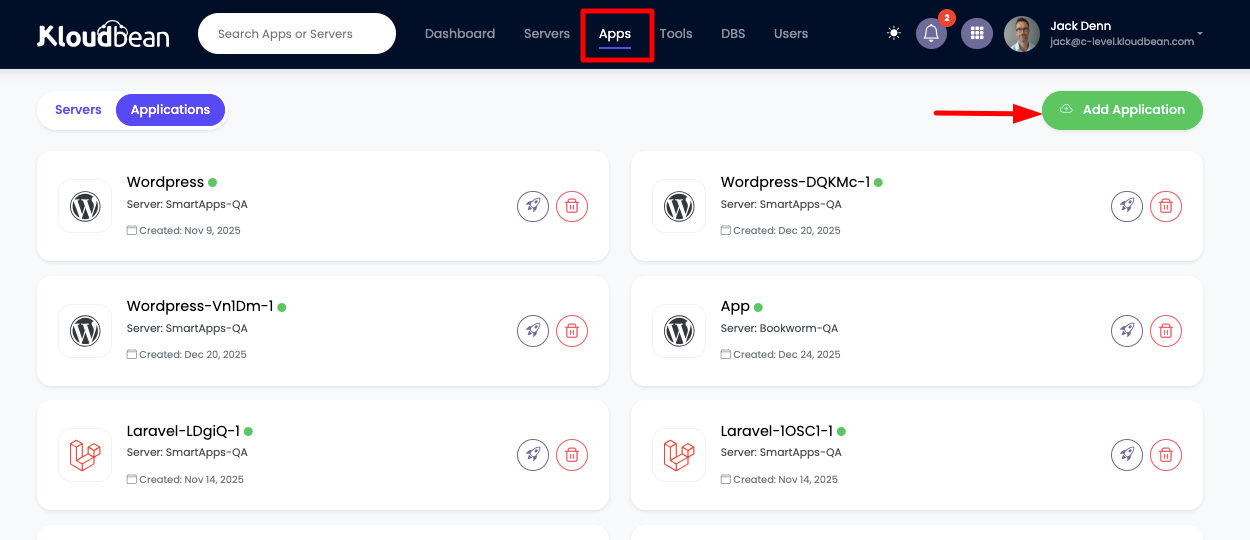Click the Add Application button
Screen dimensions: 1250x540
pos(1122,110)
